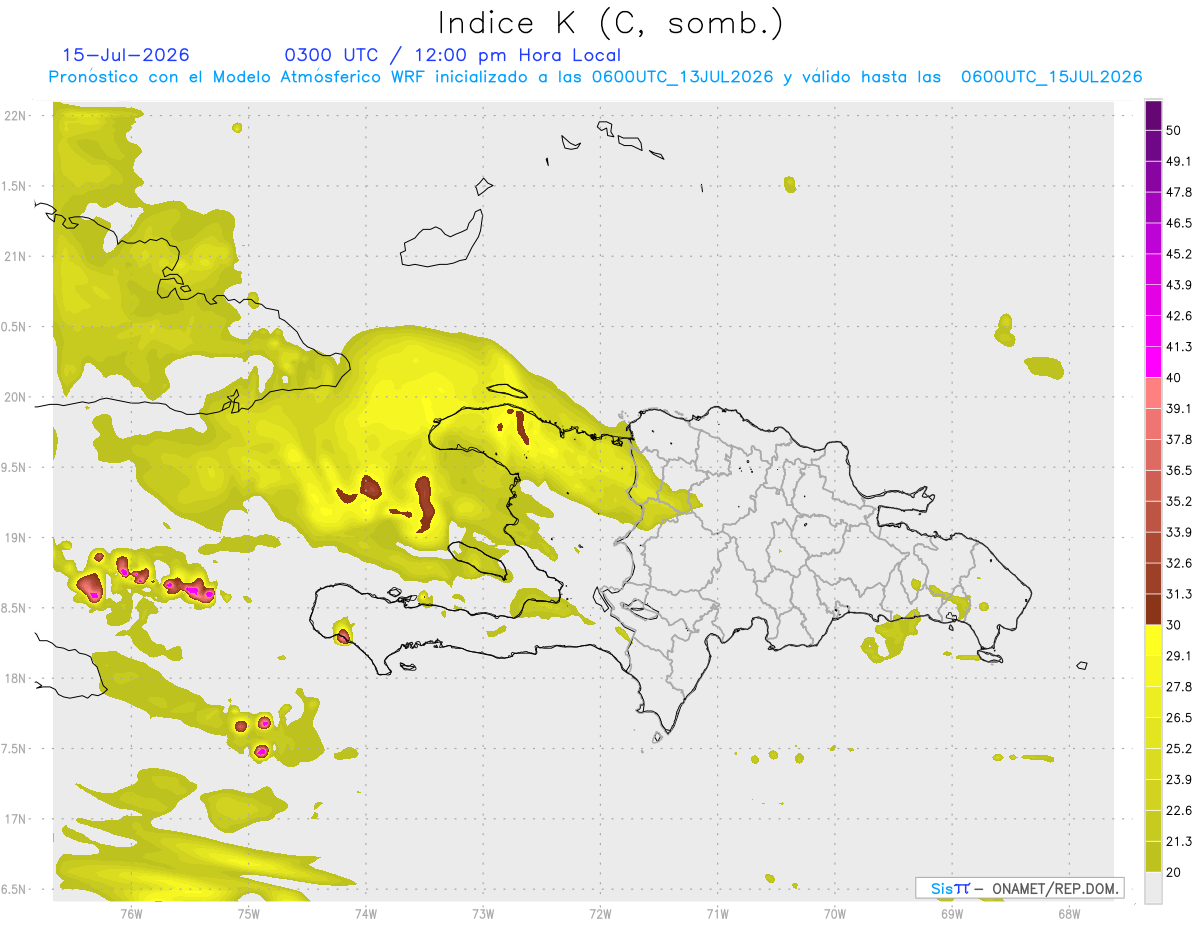Click the 'SisTT – ONAMET/REP.DOM.' label
This screenshot has width=1200, height=927.
(1020, 888)
